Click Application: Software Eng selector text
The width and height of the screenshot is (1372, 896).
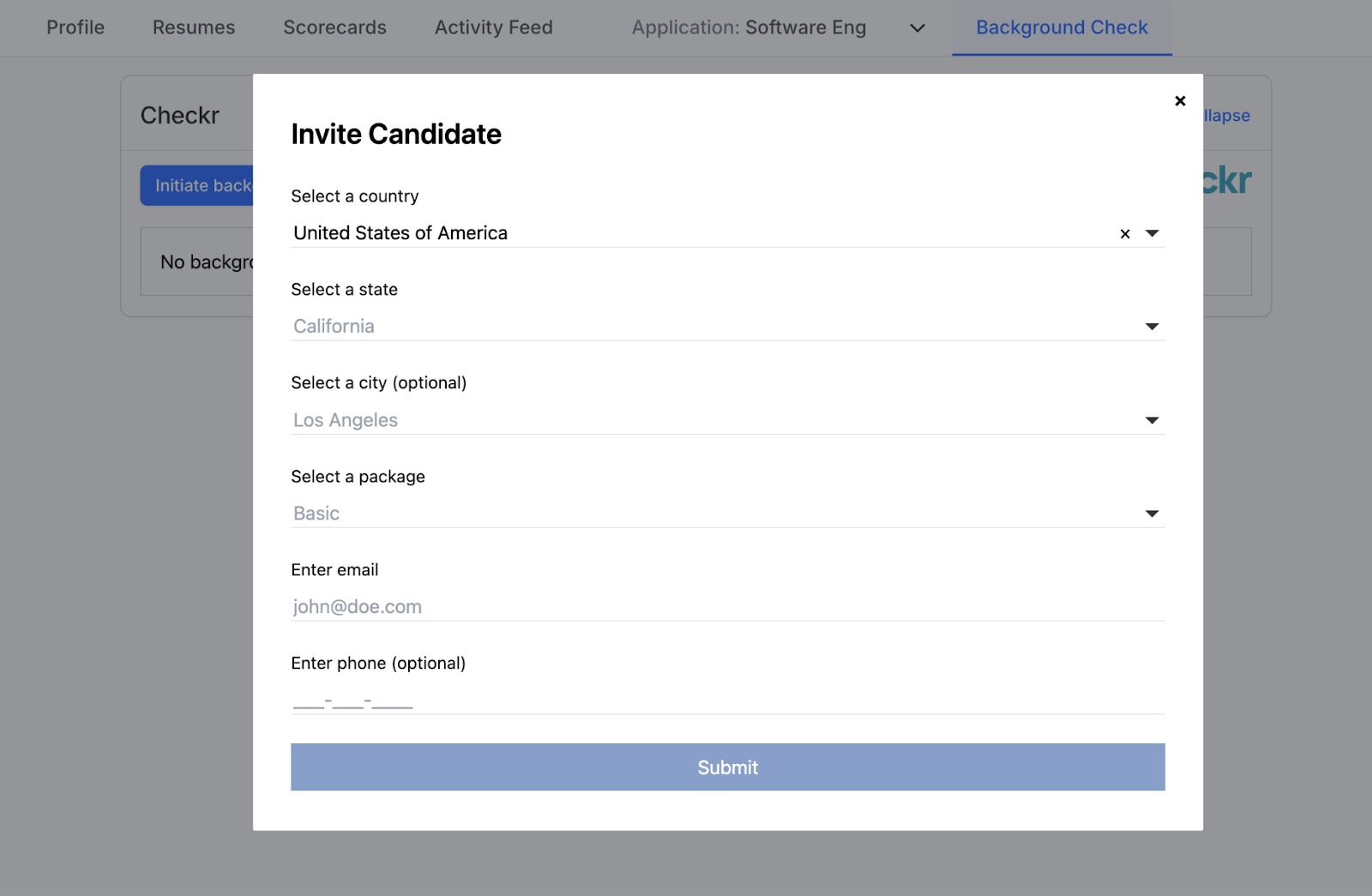(x=749, y=27)
